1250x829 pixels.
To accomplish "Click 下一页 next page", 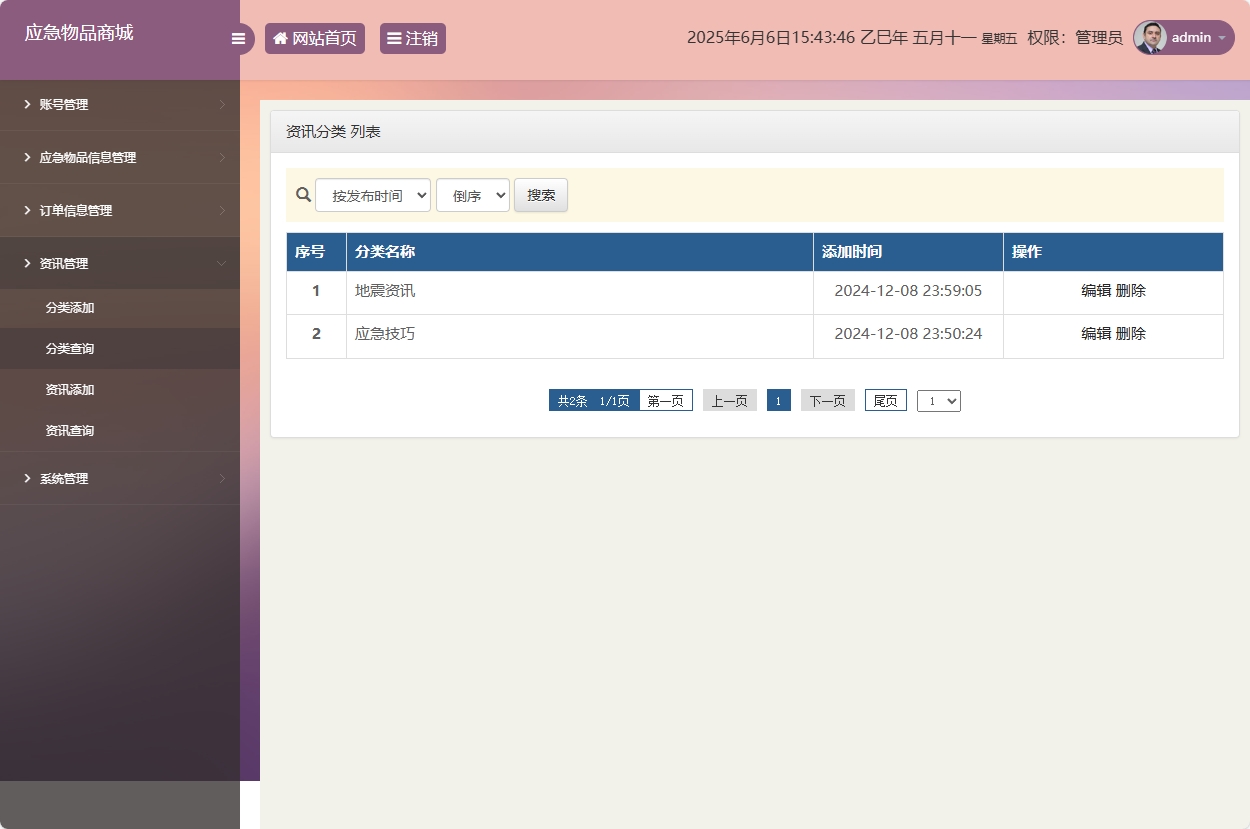I will coord(828,400).
